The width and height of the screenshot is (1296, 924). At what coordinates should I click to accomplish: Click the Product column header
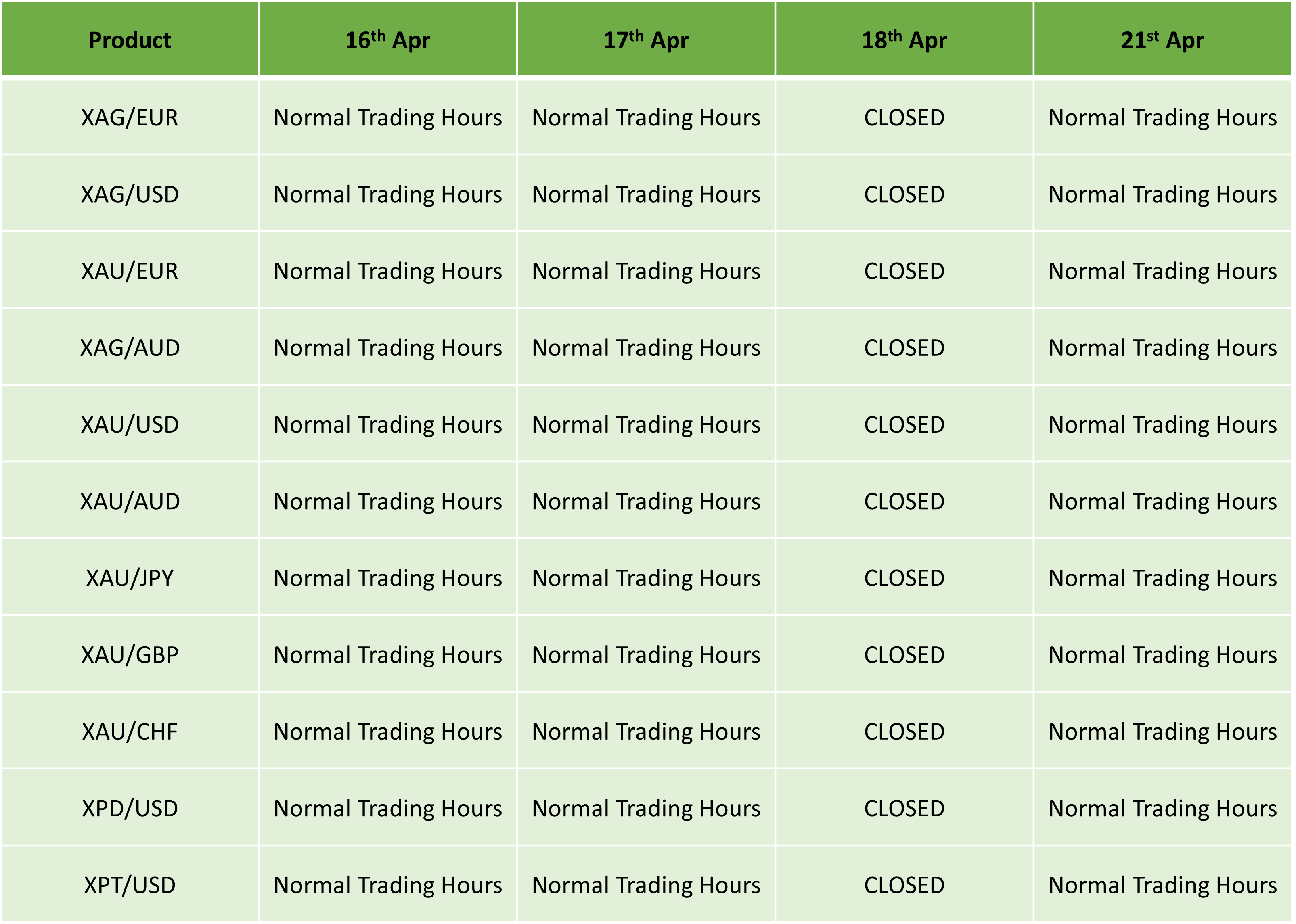pyautogui.click(x=130, y=39)
